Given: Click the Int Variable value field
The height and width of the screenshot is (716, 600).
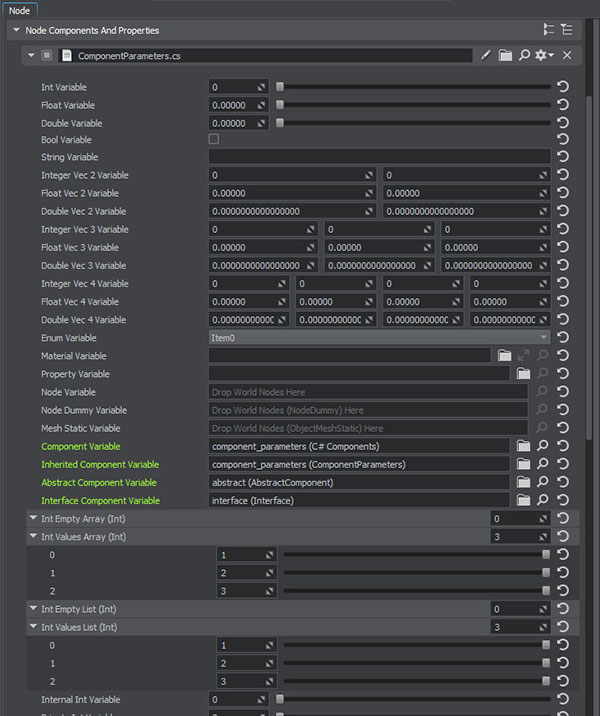Looking at the screenshot, I should click(x=238, y=87).
